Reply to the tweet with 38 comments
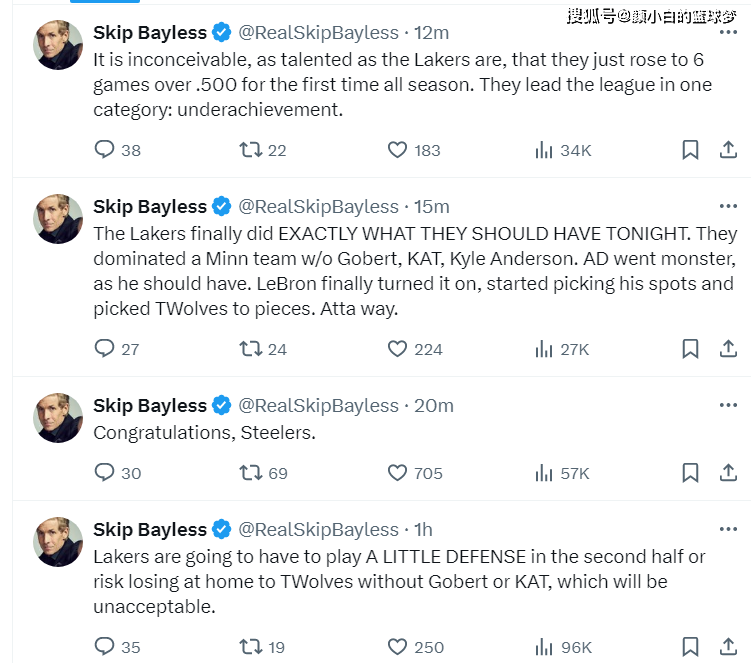Viewport: 751px width, 663px height. [104, 150]
